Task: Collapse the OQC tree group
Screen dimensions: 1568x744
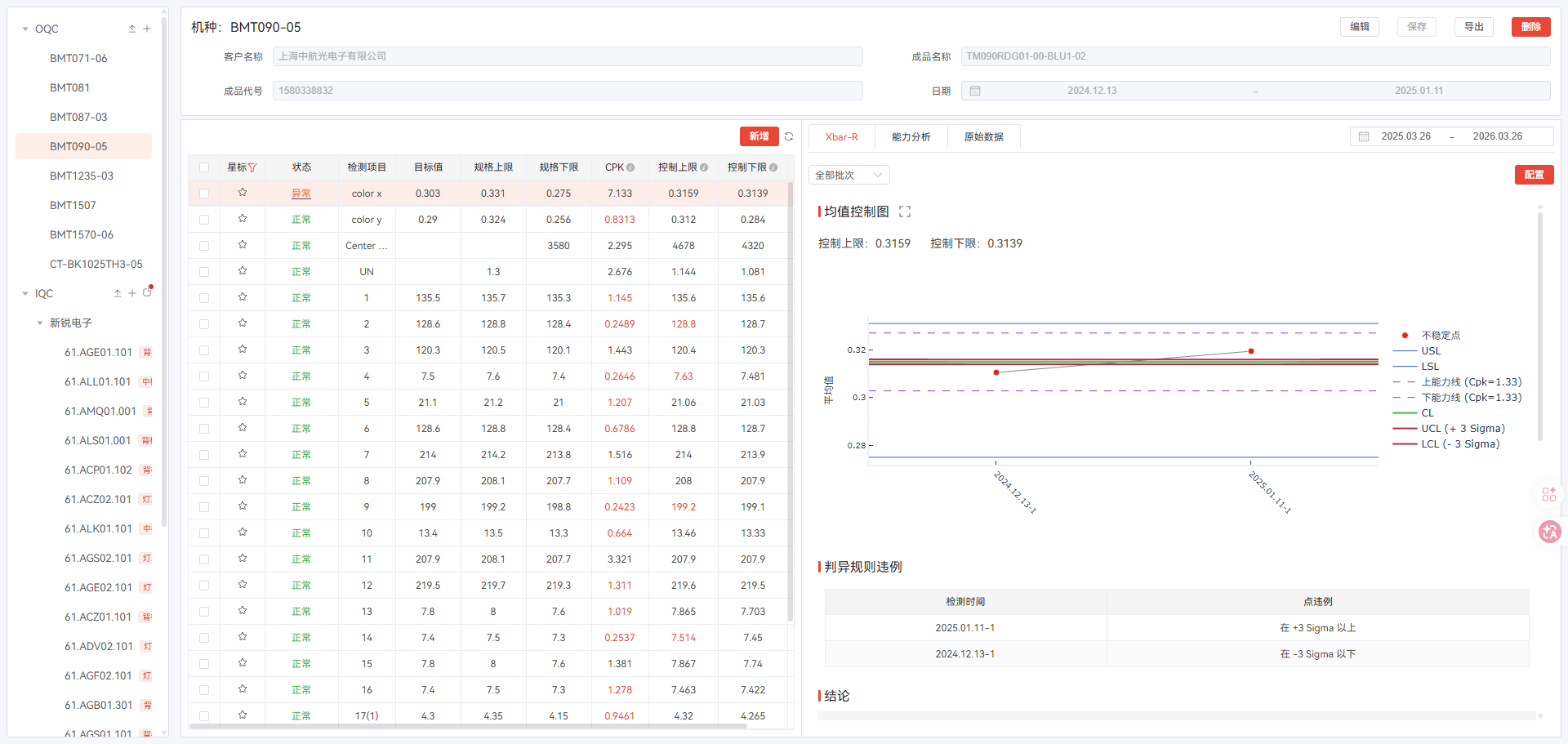Action: pos(25,29)
